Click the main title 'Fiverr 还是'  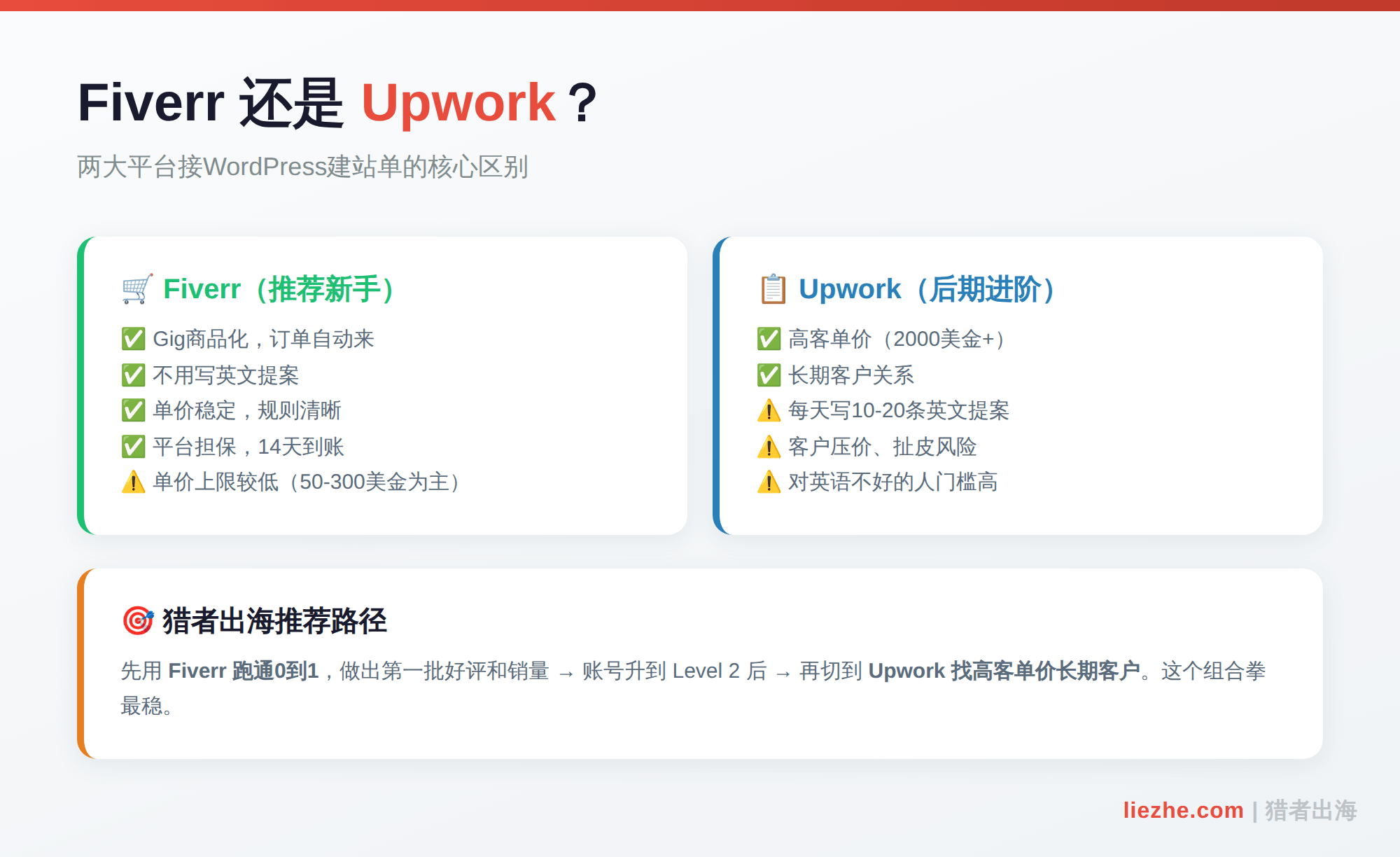click(211, 103)
